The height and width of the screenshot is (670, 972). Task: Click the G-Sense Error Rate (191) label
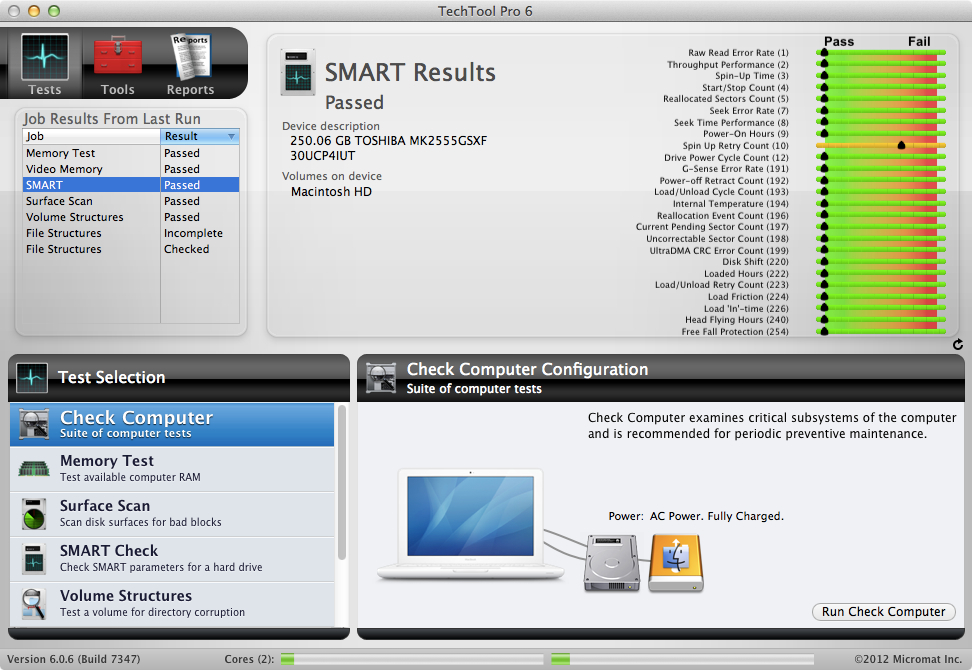pyautogui.click(x=735, y=169)
